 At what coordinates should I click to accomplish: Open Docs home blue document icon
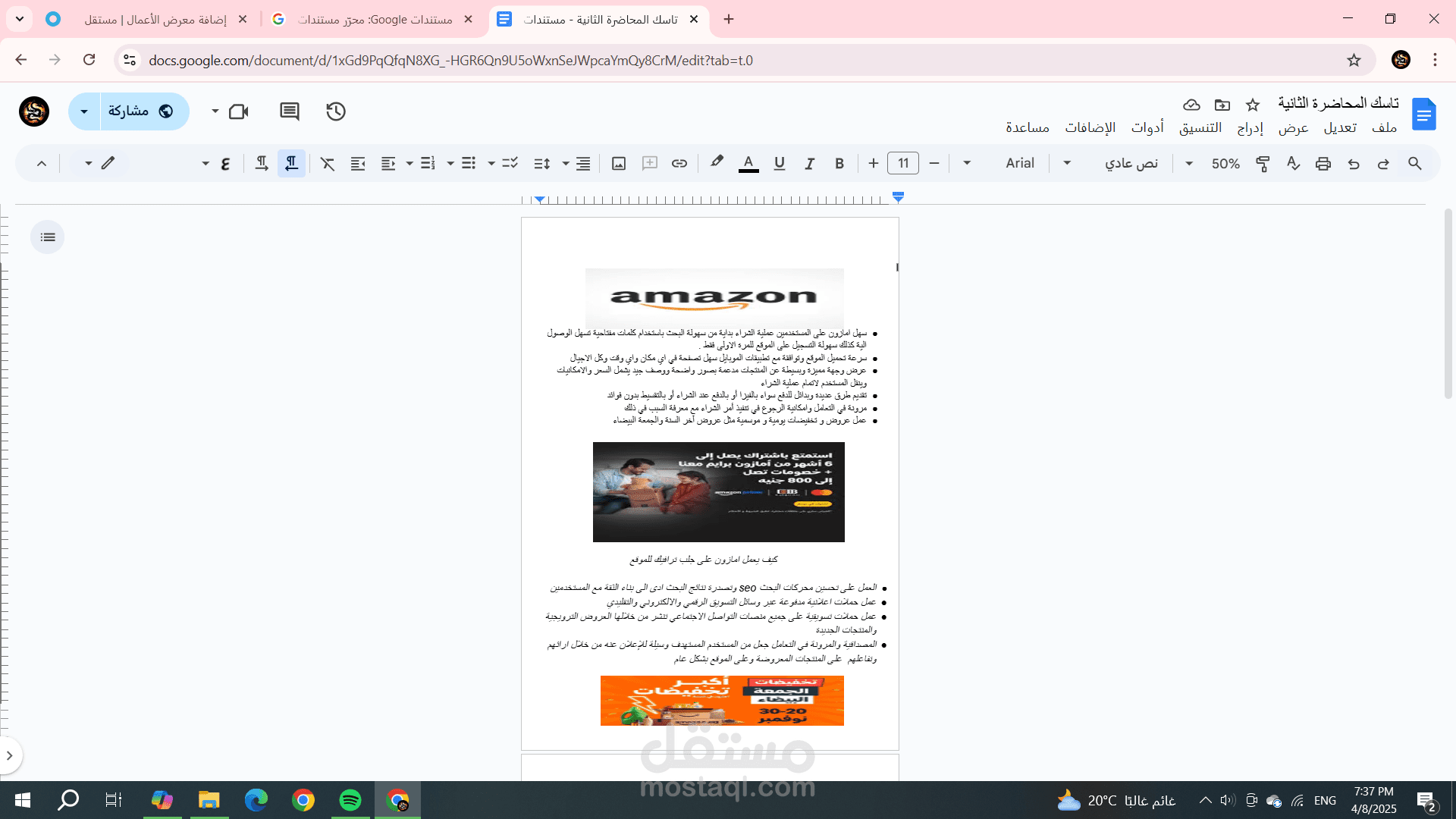tap(1424, 115)
